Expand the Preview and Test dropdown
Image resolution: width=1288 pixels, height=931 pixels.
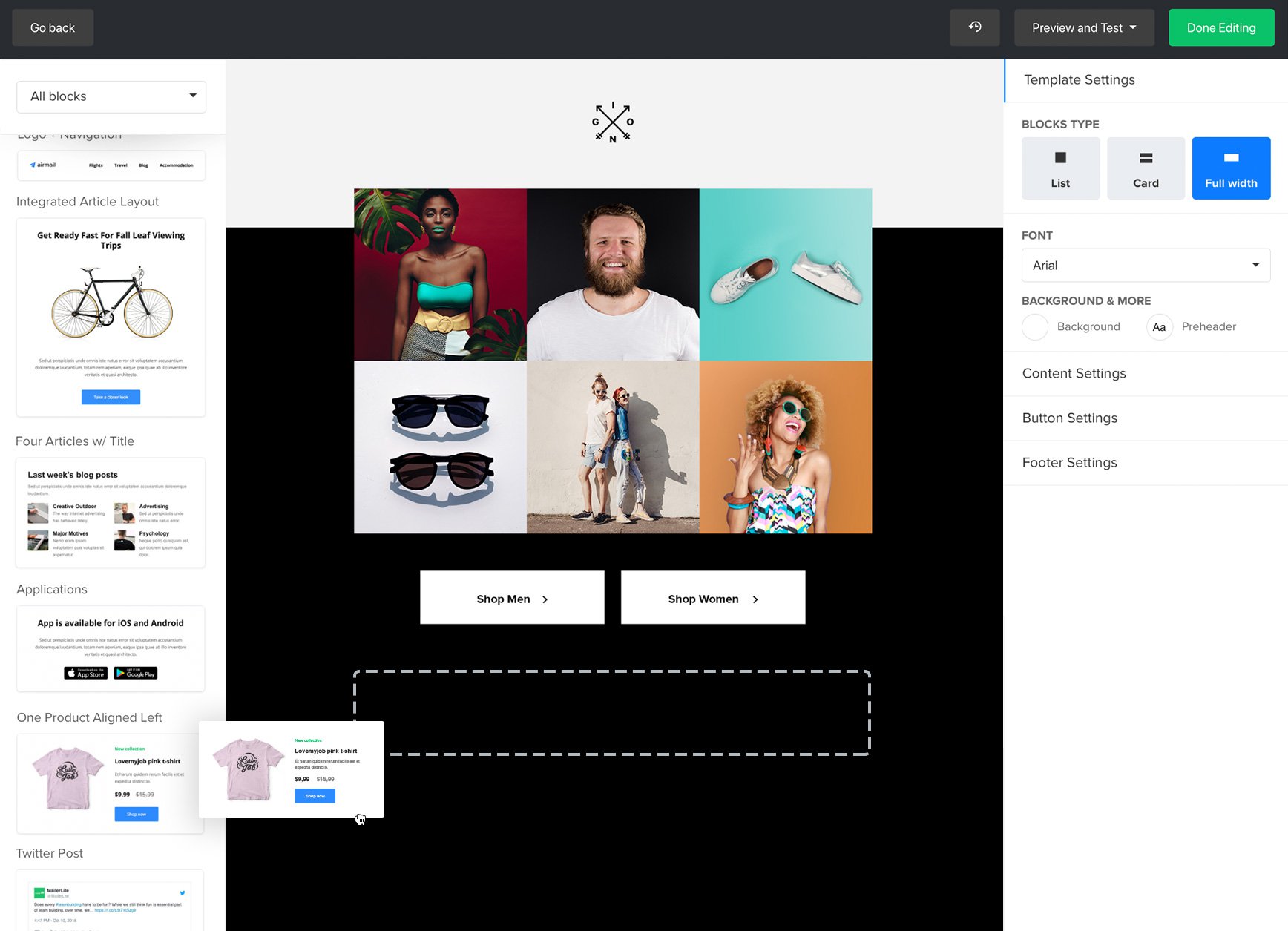coord(1084,28)
